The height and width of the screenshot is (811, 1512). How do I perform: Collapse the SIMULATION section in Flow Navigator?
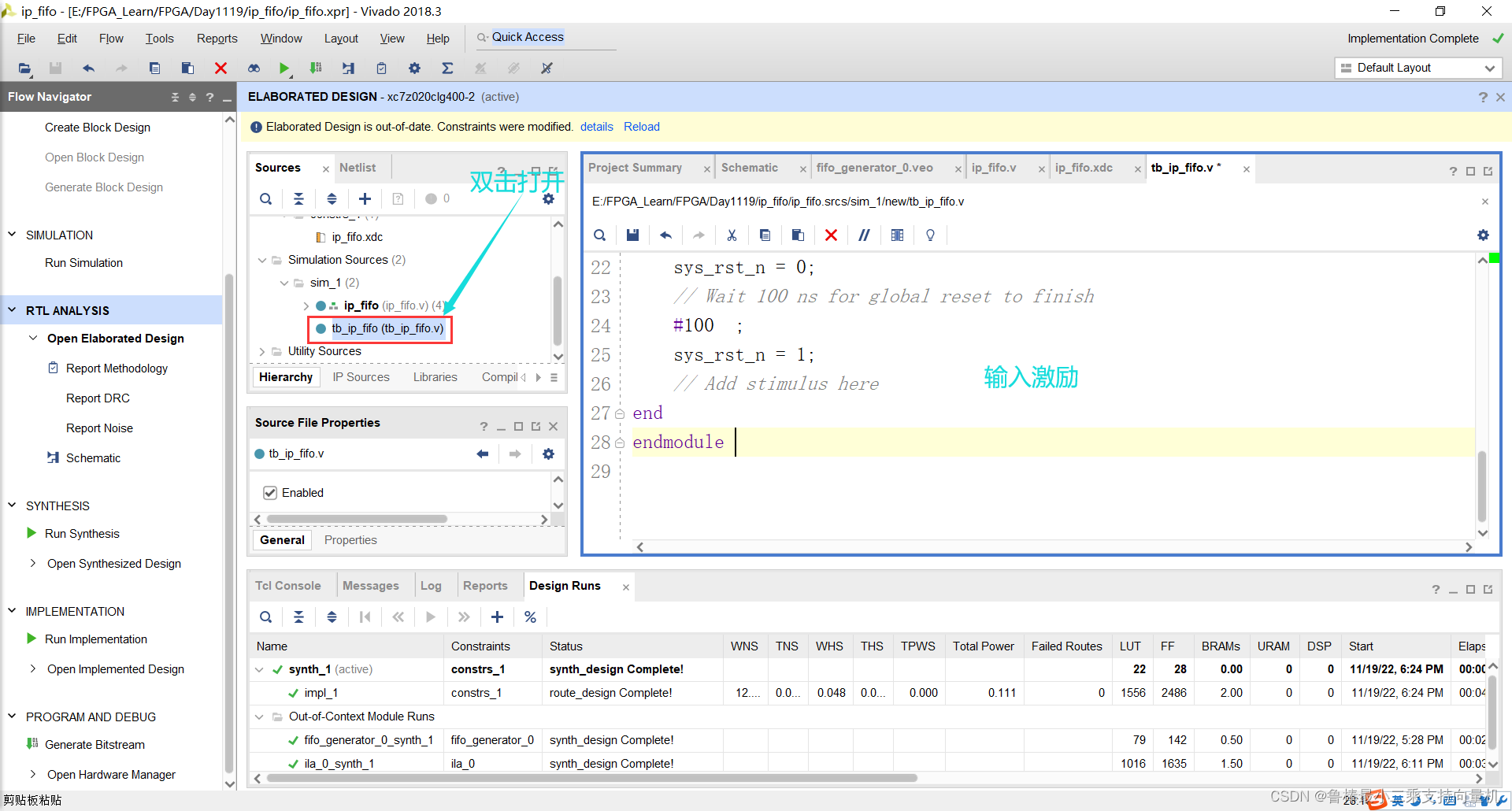pos(12,235)
